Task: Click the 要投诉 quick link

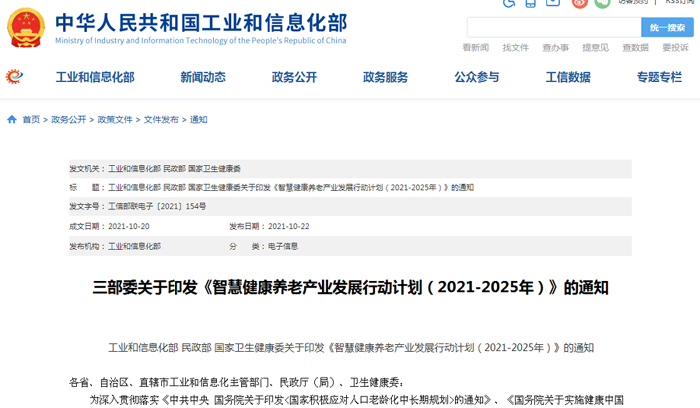Action: (x=675, y=47)
